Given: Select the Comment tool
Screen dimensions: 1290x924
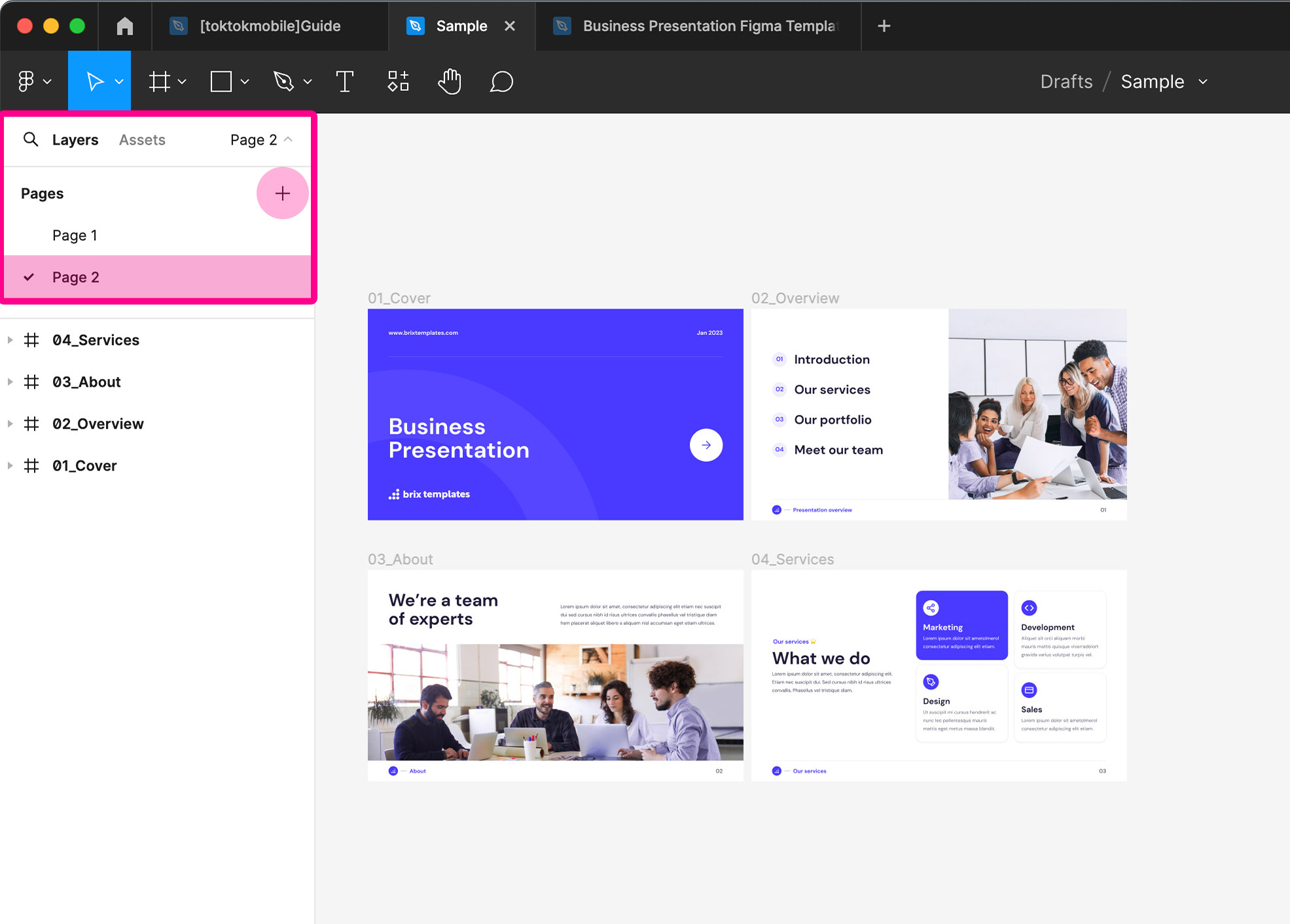Looking at the screenshot, I should click(x=501, y=82).
